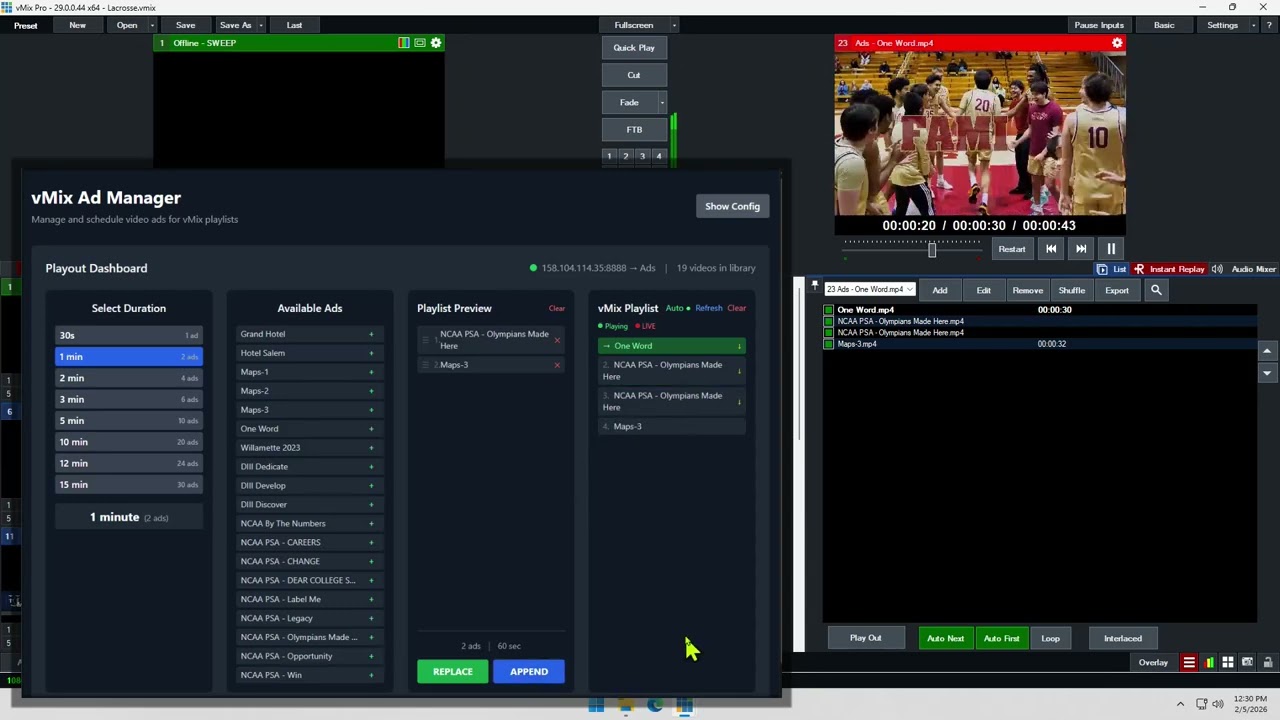1280x720 pixels.
Task: Click the Basic button in top bar
Action: pyautogui.click(x=1164, y=25)
